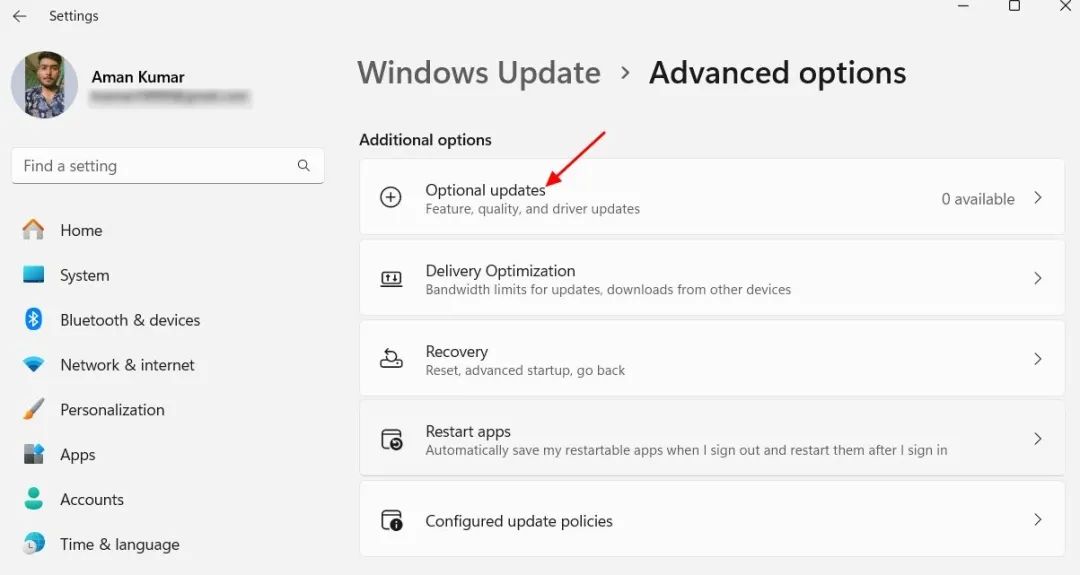The width and height of the screenshot is (1080, 575).
Task: Click the Find a setting search box
Action: [x=155, y=166]
